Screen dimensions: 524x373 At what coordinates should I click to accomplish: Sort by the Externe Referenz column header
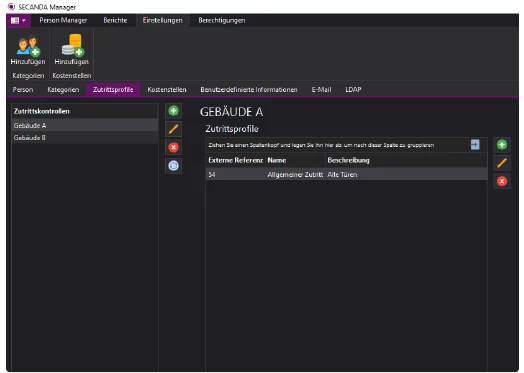235,160
